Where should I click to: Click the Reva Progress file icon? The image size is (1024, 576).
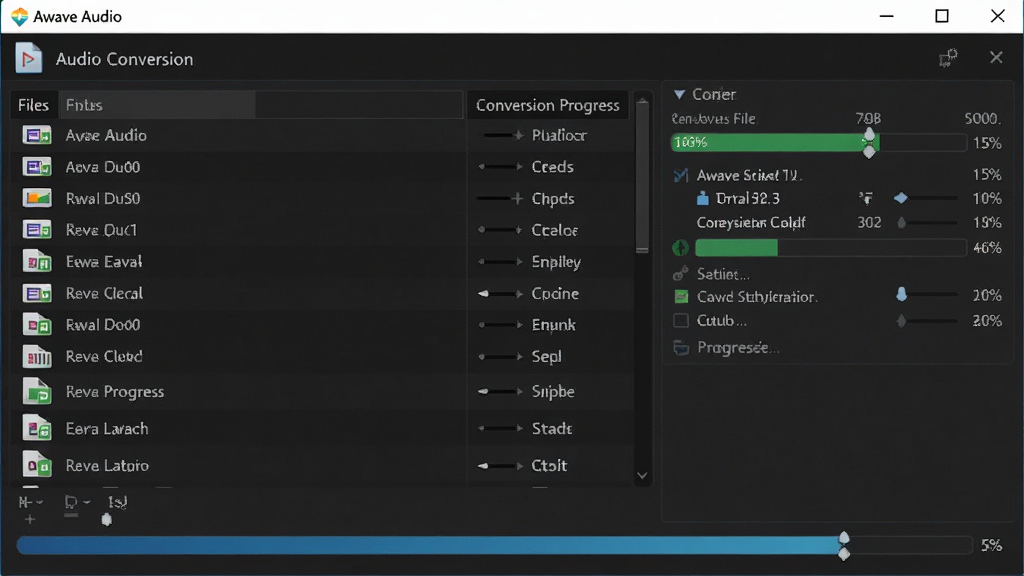pyautogui.click(x=37, y=391)
